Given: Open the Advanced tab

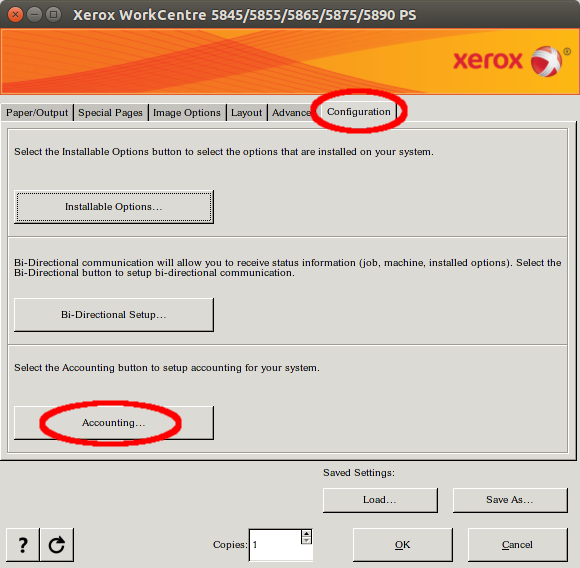Looking at the screenshot, I should click(291, 112).
